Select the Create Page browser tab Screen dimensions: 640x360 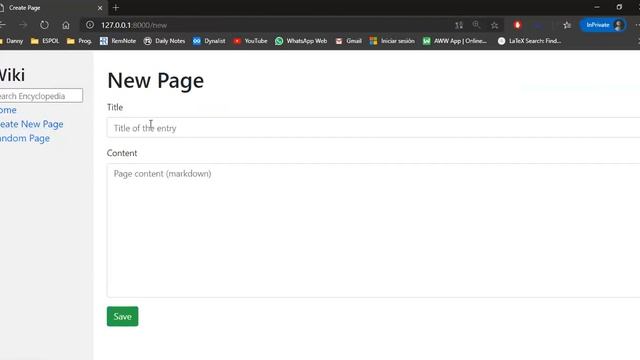click(x=52, y=8)
